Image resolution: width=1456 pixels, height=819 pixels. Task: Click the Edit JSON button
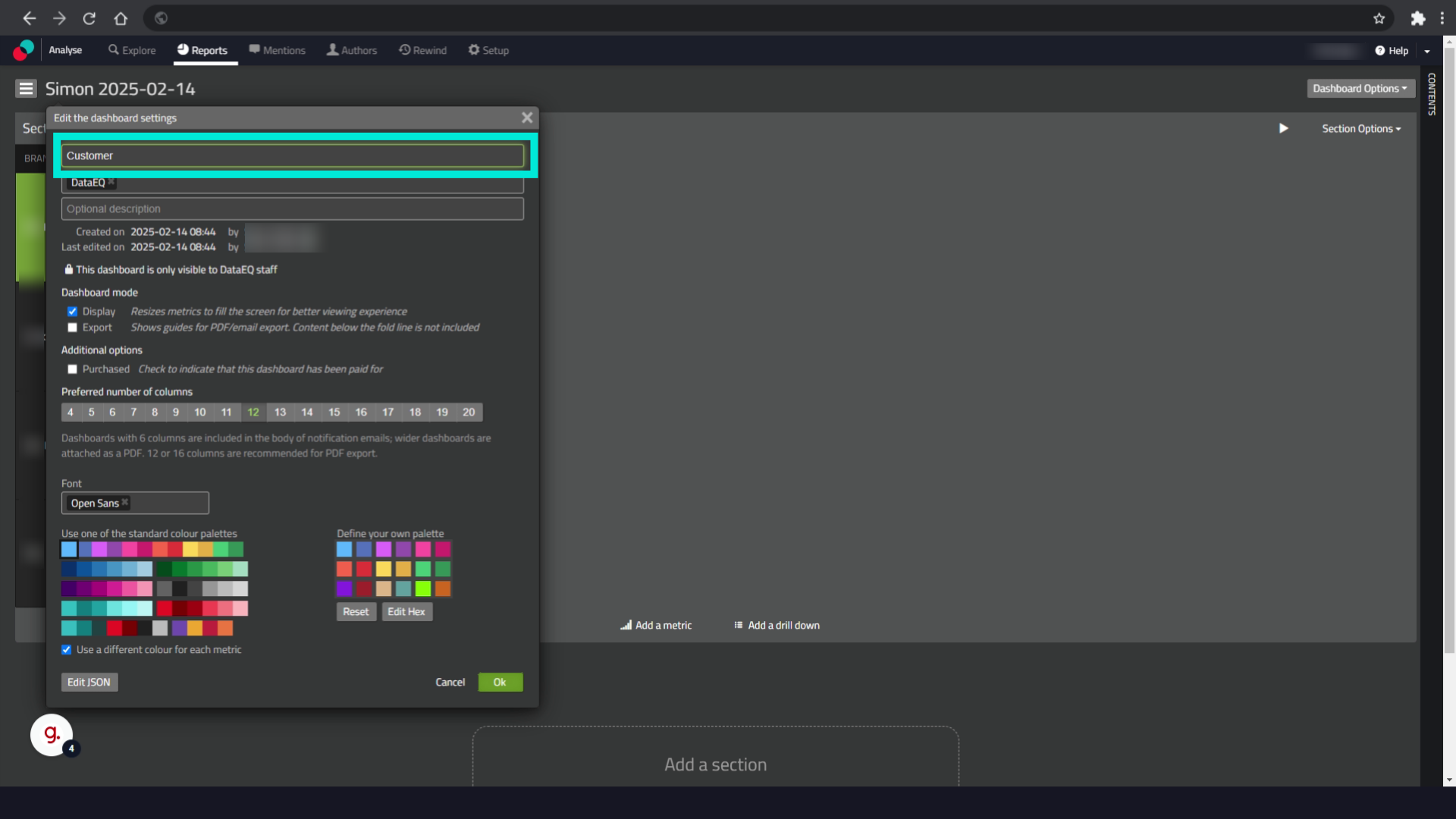89,682
